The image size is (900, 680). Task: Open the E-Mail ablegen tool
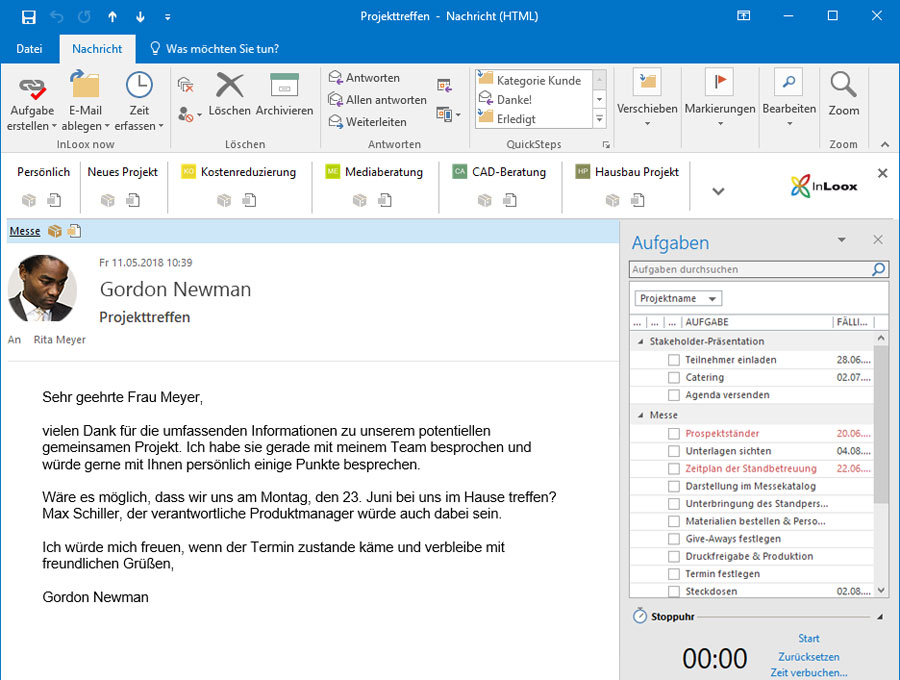(x=84, y=86)
